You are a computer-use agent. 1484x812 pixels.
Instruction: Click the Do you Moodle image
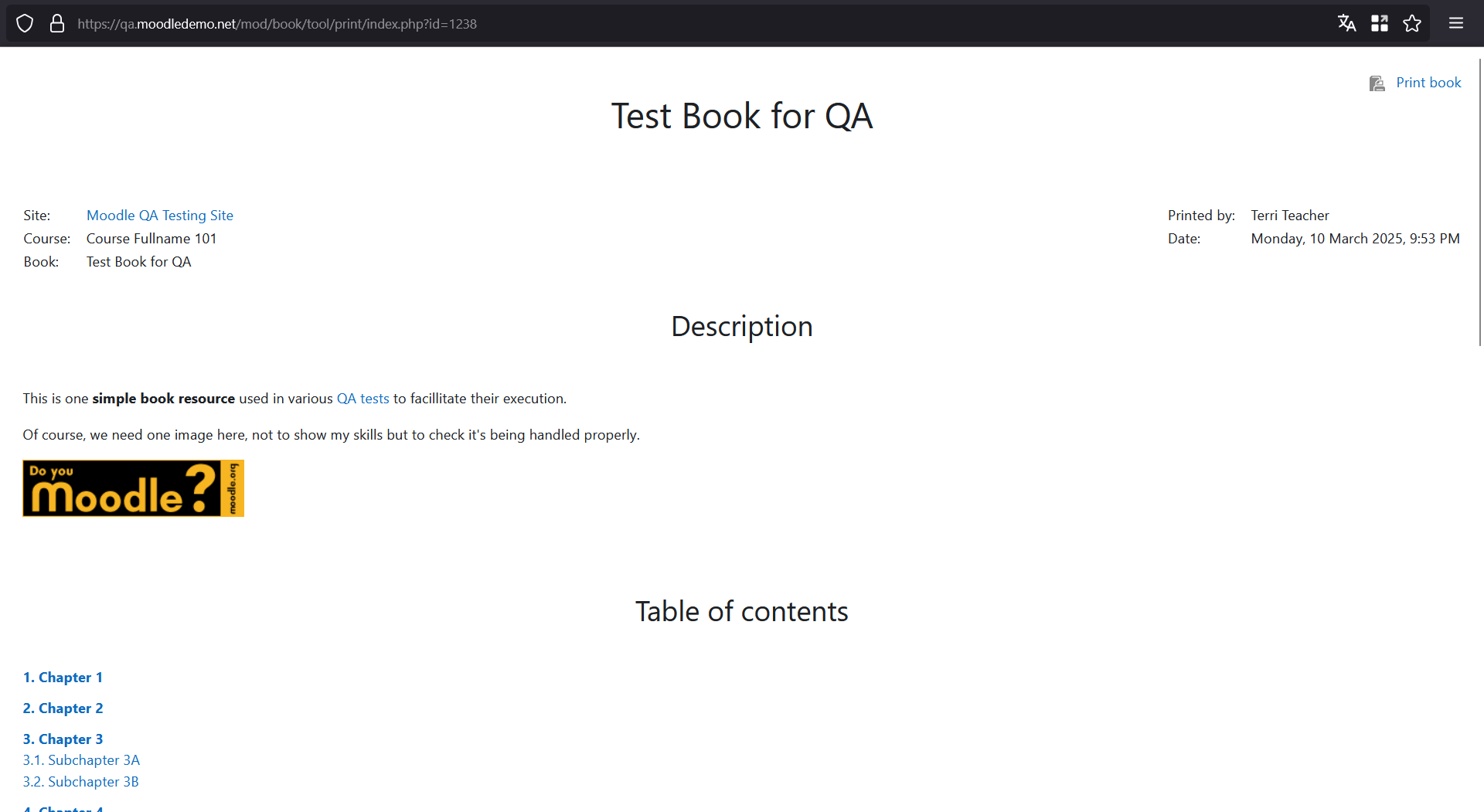[x=134, y=488]
